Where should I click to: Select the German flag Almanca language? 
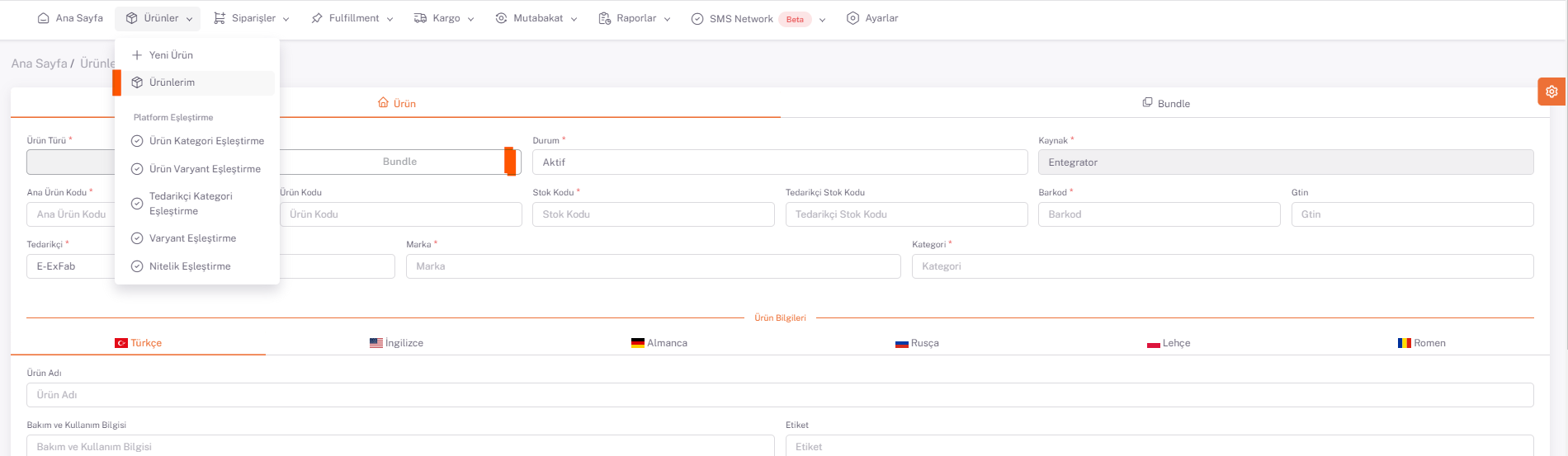point(637,343)
